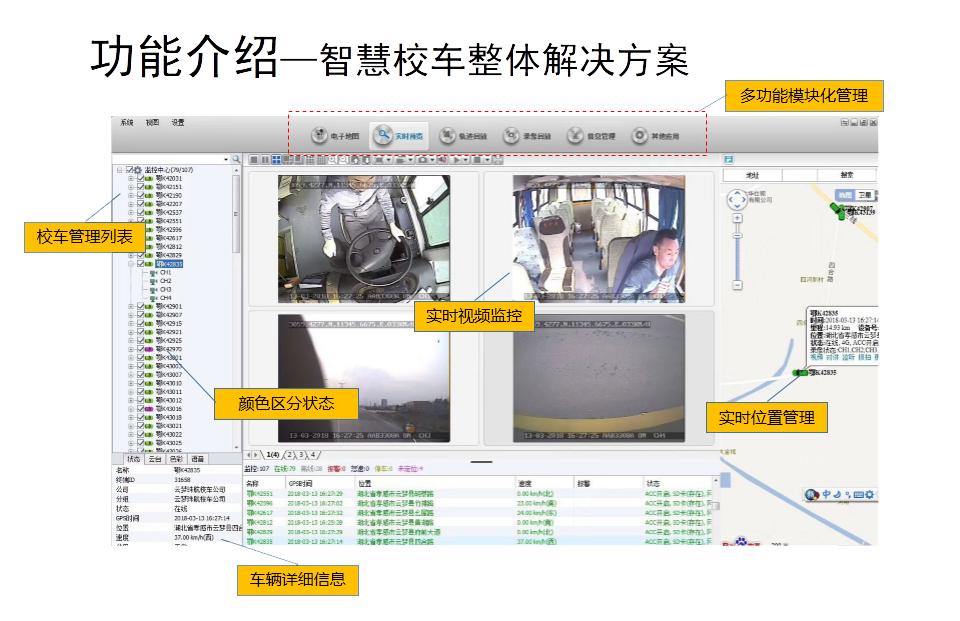Open the 其他应用 other applications module
The width and height of the screenshot is (960, 621).
pos(654,136)
